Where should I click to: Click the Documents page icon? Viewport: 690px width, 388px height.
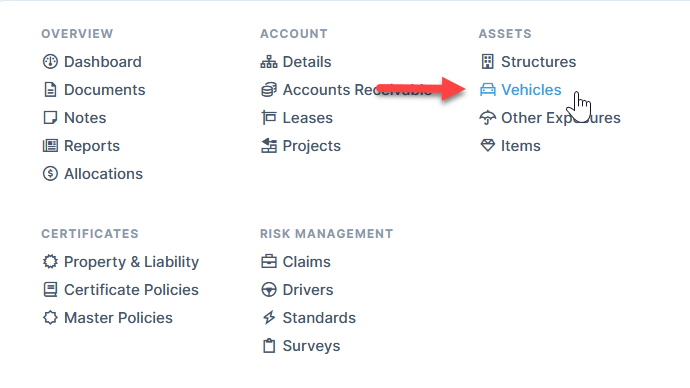(x=50, y=90)
